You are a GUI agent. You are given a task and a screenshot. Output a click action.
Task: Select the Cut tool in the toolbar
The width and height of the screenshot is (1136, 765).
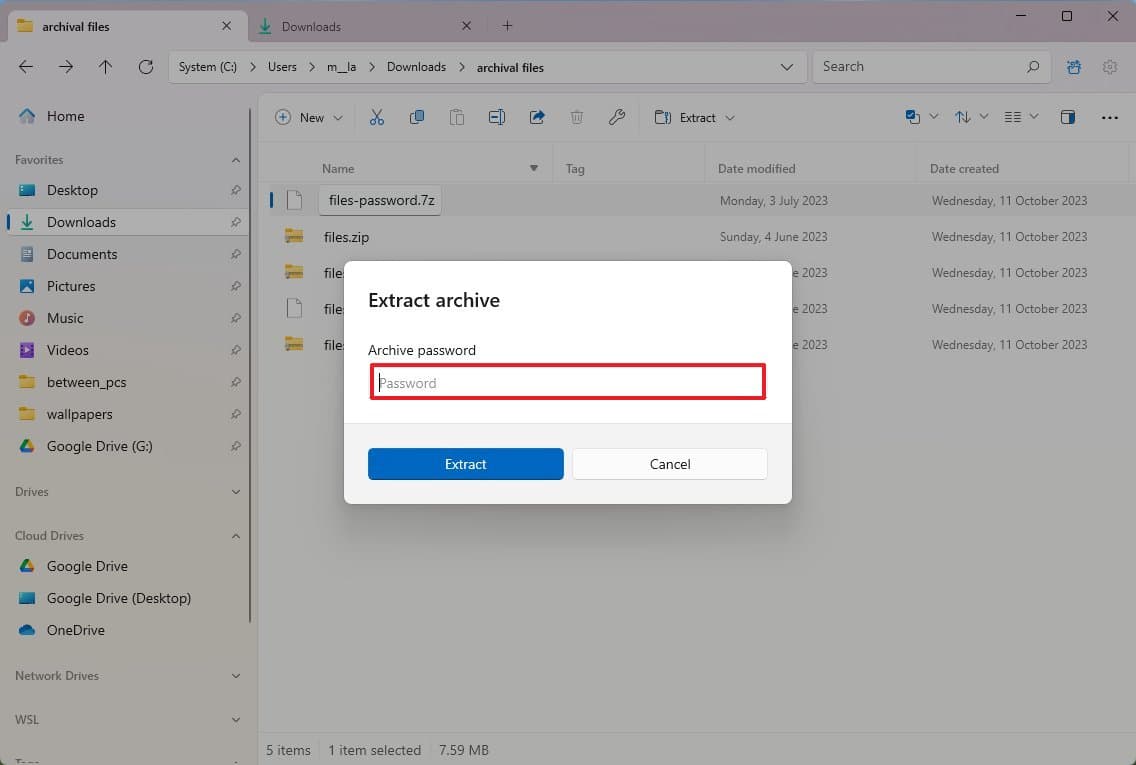[377, 117]
